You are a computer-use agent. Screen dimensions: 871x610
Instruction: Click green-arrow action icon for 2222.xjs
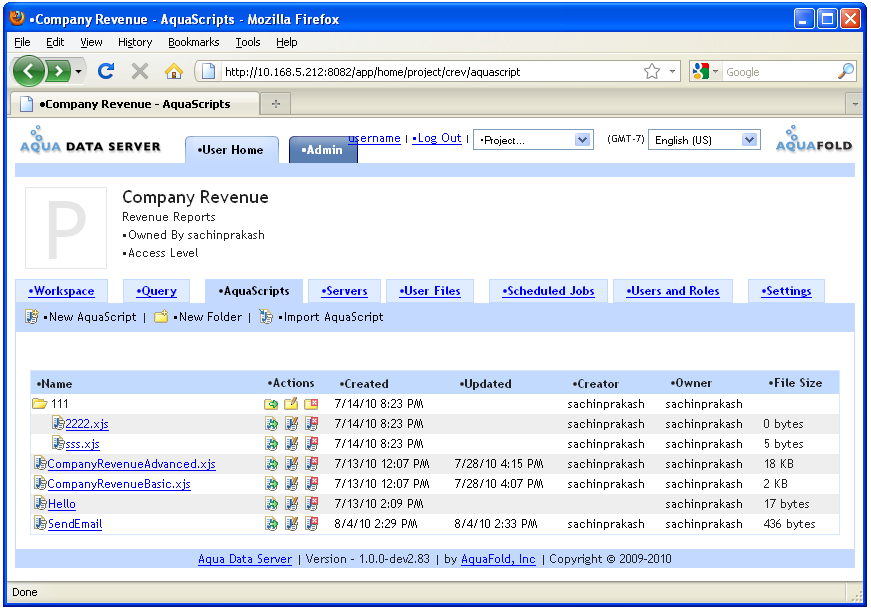(x=271, y=424)
